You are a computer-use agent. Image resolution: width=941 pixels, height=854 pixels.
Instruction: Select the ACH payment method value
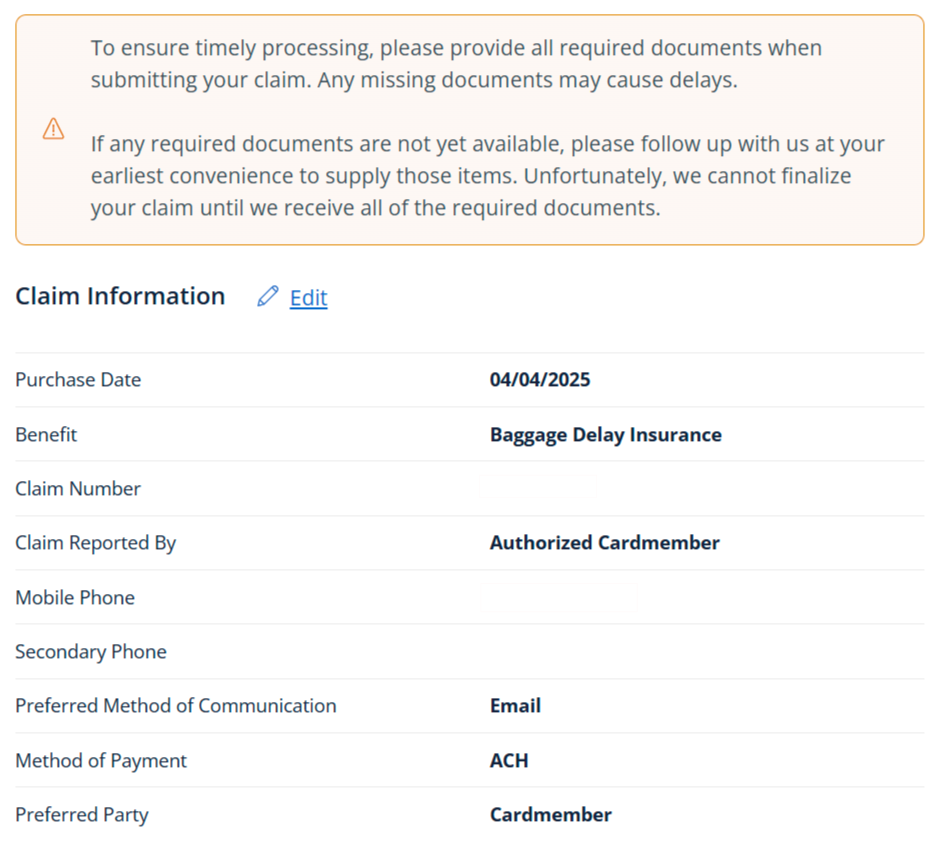(509, 761)
